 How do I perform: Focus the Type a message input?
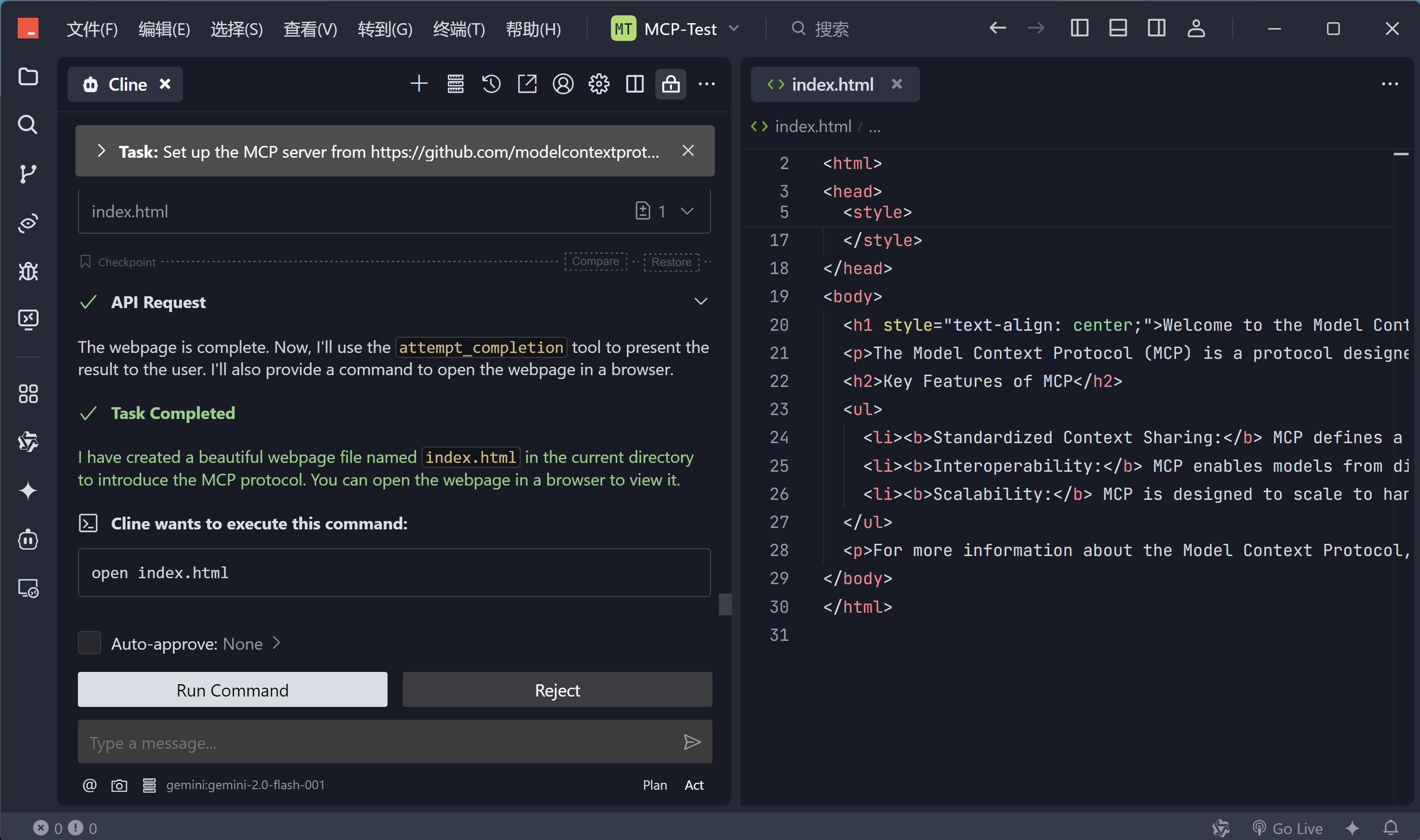point(379,742)
